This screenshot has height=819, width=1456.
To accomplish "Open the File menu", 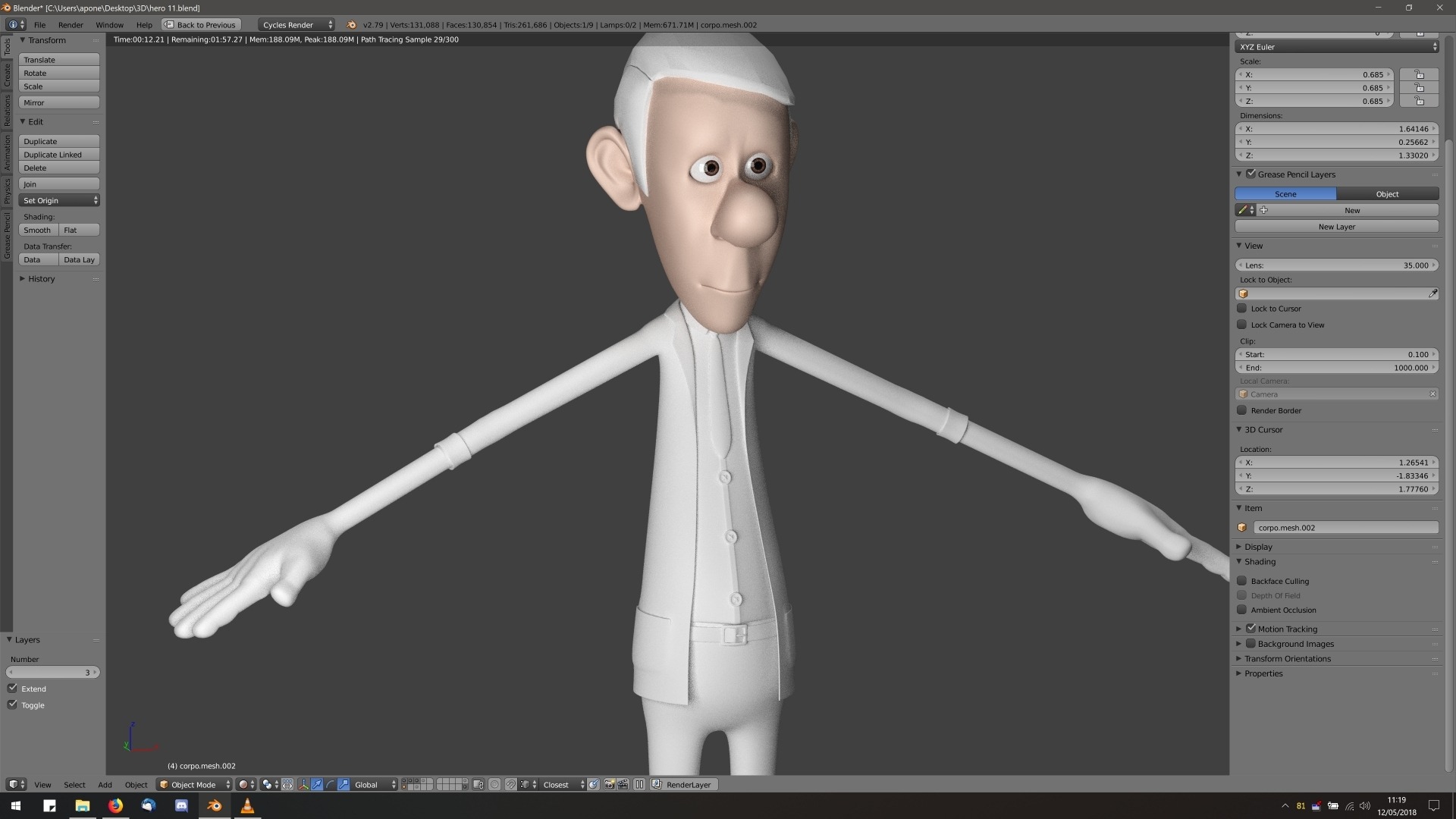I will [39, 25].
